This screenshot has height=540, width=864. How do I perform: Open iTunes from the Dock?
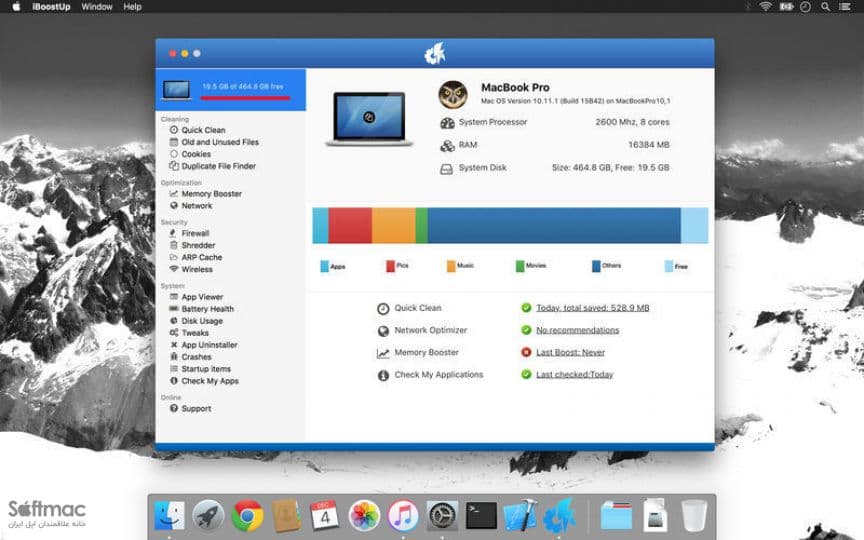403,516
